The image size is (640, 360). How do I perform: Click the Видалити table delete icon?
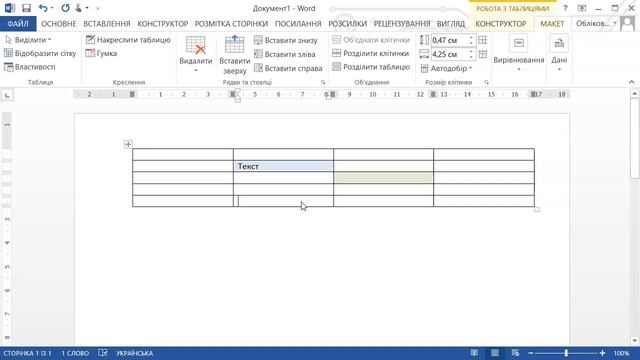tap(196, 45)
